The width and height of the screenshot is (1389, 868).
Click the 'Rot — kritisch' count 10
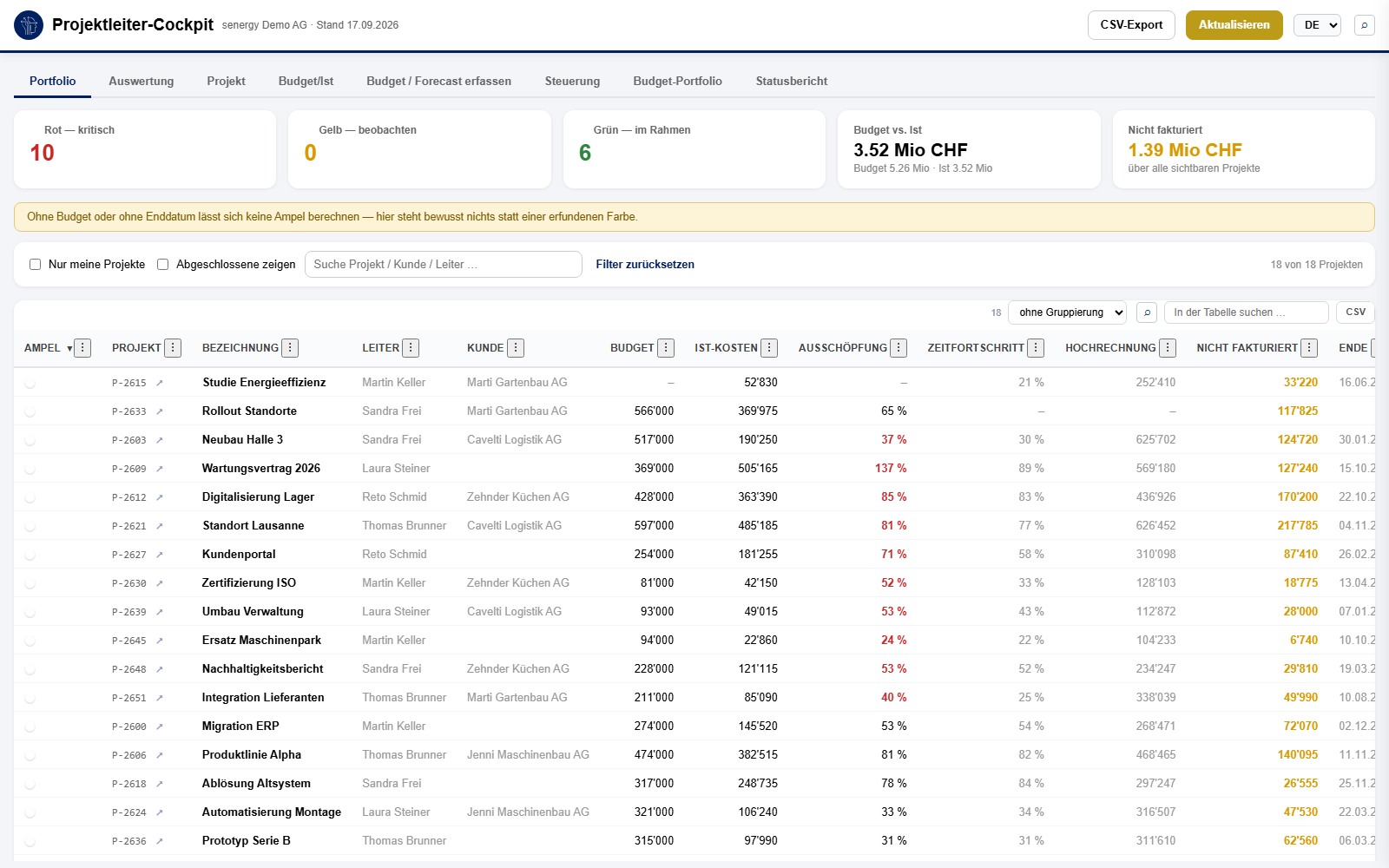[x=43, y=153]
